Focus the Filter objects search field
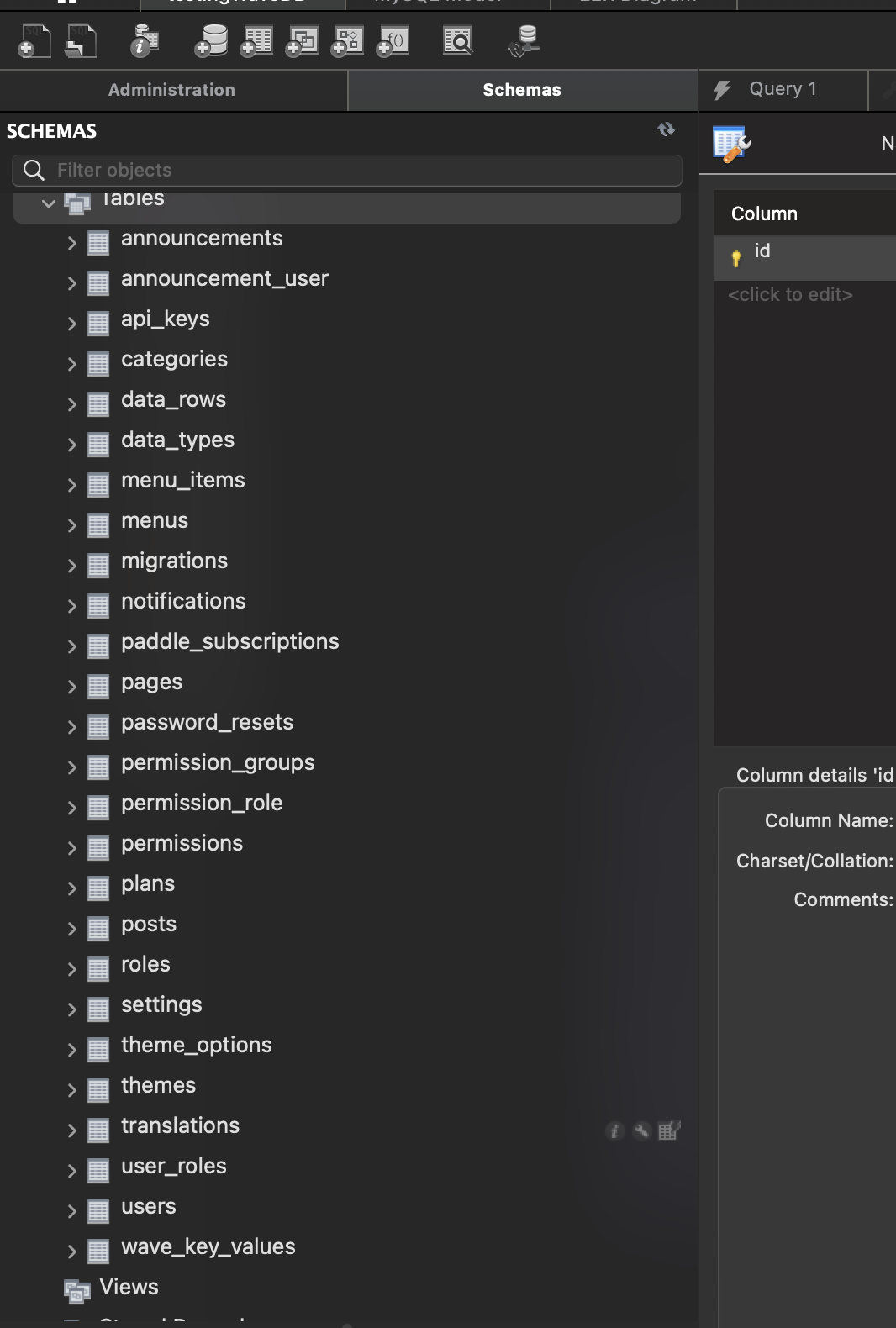This screenshot has height=1328, width=896. click(x=347, y=171)
